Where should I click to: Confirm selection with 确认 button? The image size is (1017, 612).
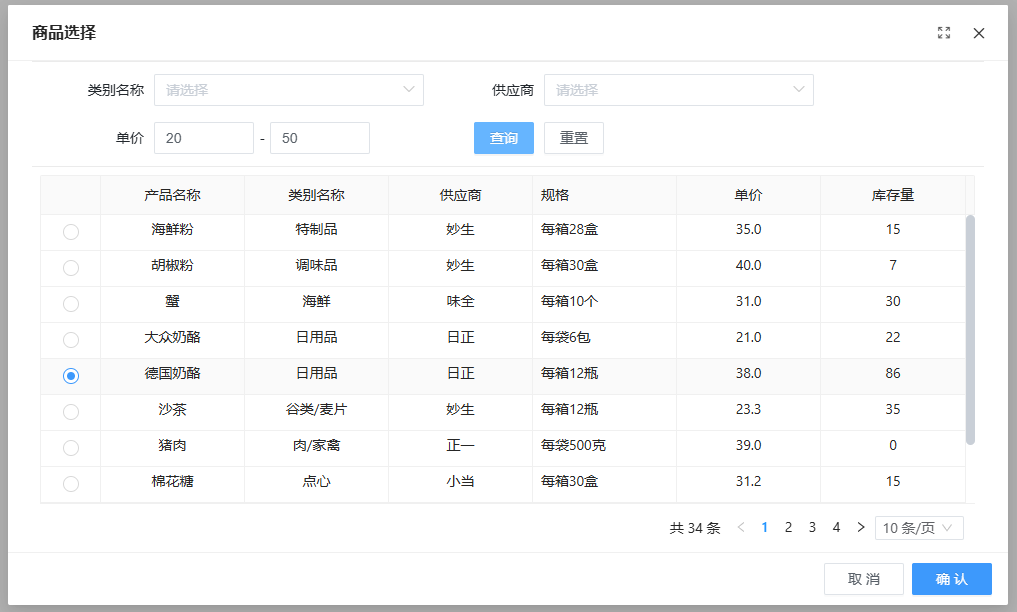[x=951, y=579]
